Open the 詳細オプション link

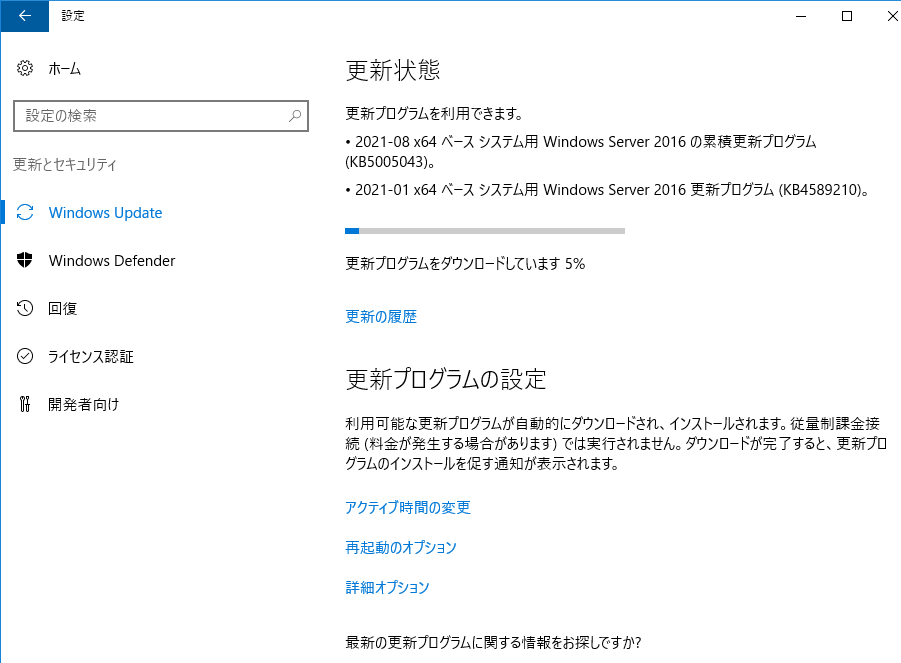[x=387, y=587]
